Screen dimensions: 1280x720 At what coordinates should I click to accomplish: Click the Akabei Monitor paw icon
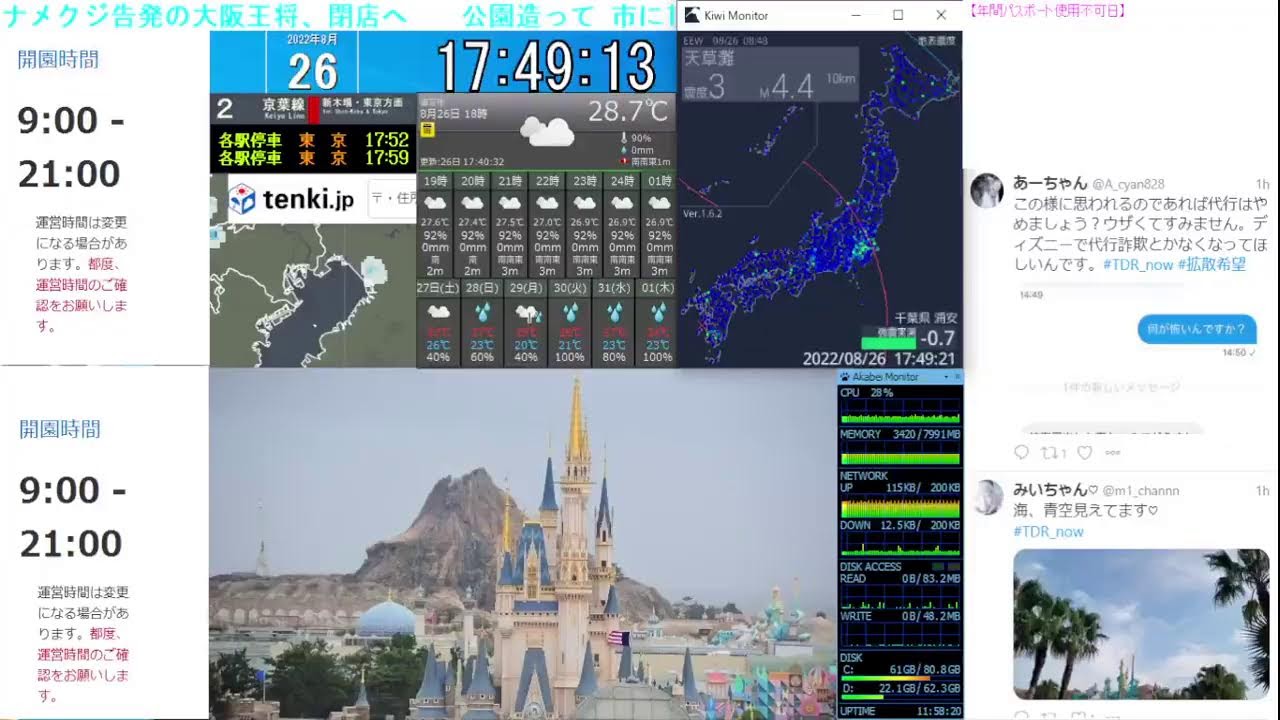click(x=845, y=377)
